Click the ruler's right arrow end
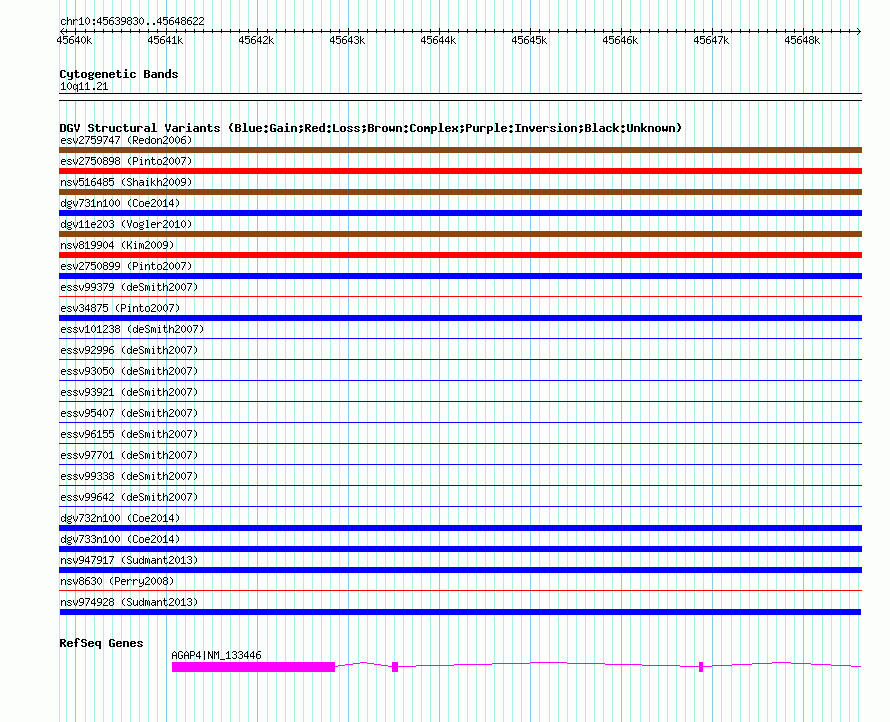The width and height of the screenshot is (890, 722). (x=859, y=31)
